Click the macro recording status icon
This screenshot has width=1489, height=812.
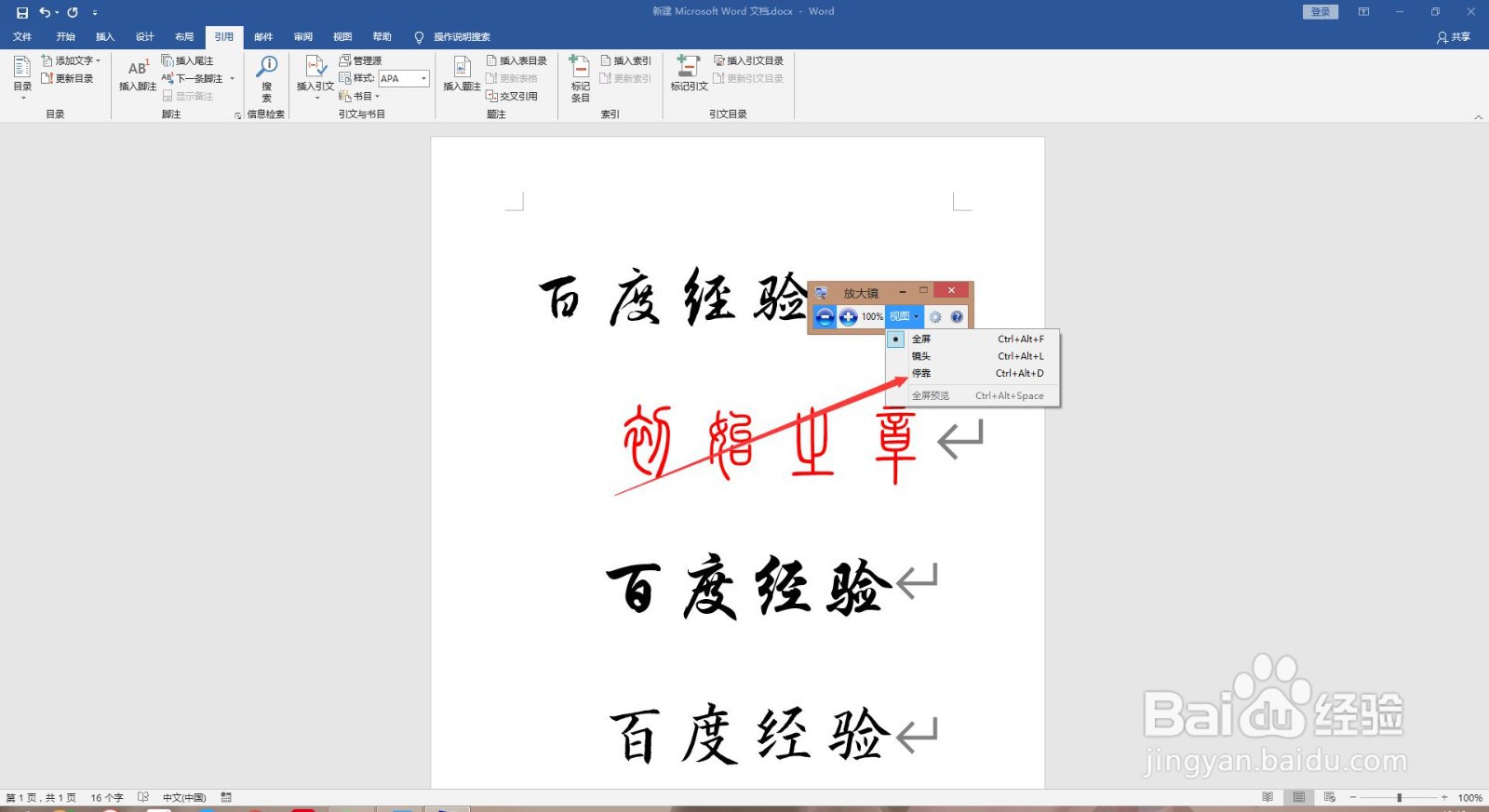tap(226, 798)
